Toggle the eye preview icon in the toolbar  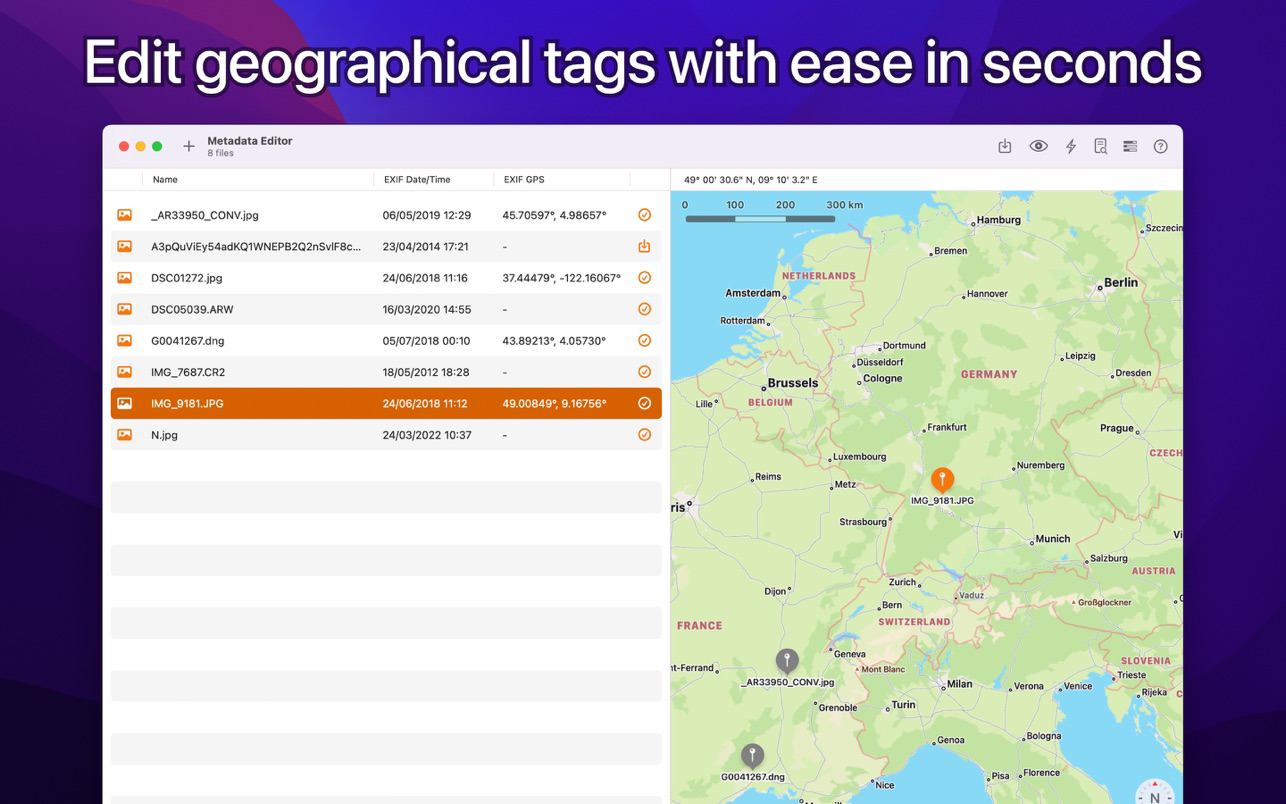[x=1038, y=146]
